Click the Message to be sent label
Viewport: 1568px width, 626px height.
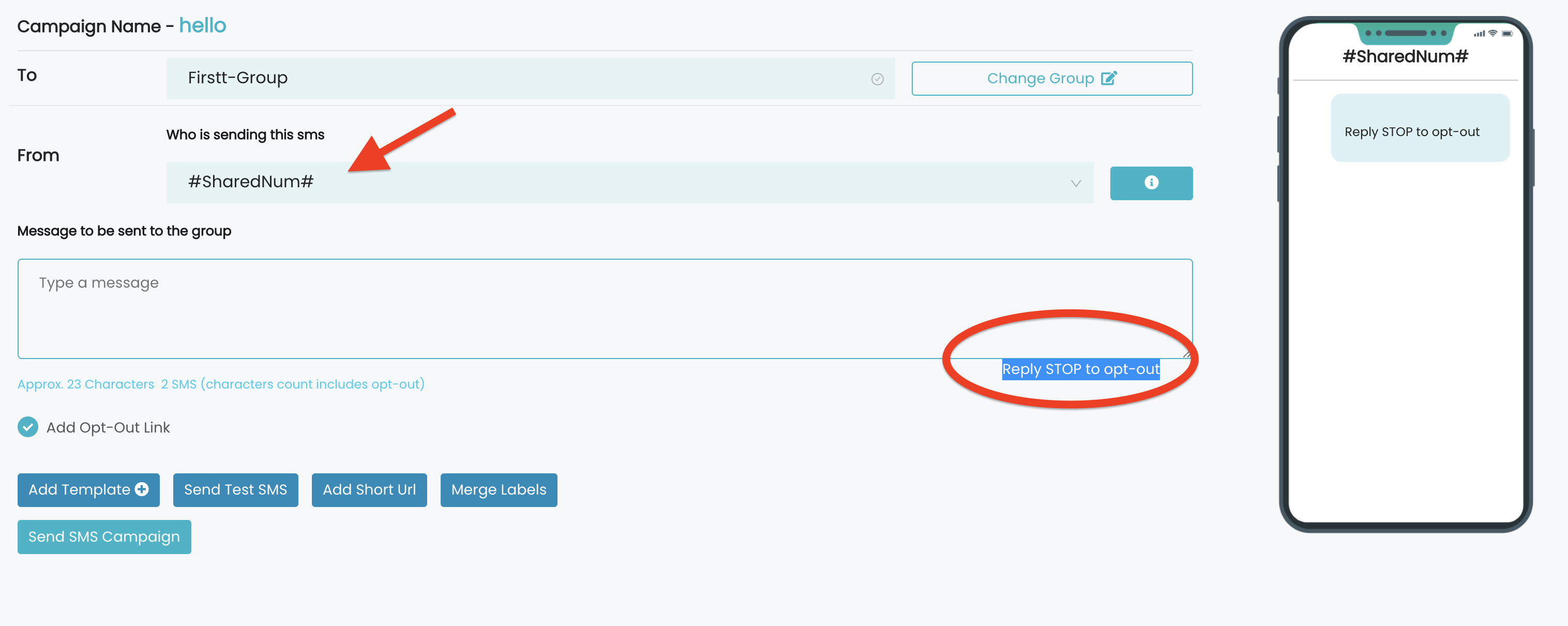[124, 231]
